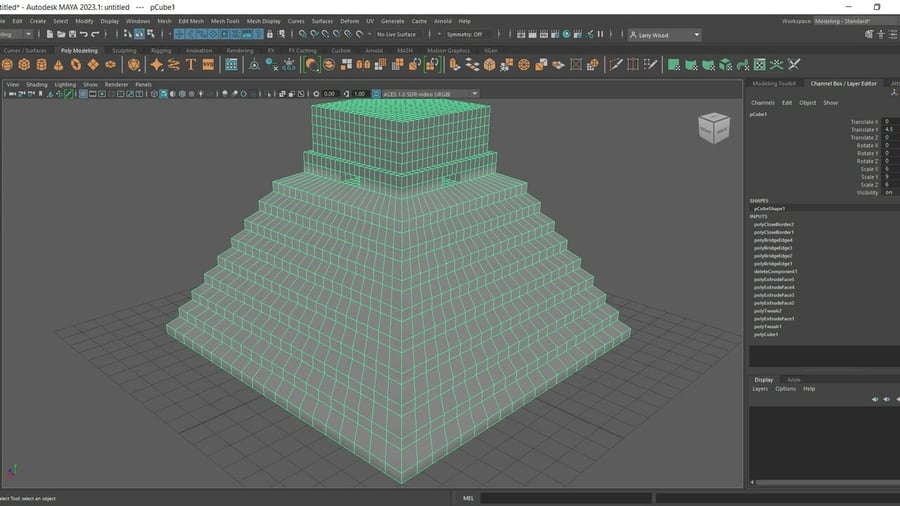Click the Multi-Cut tool shelf icon
900x506 pixels.
(617, 65)
